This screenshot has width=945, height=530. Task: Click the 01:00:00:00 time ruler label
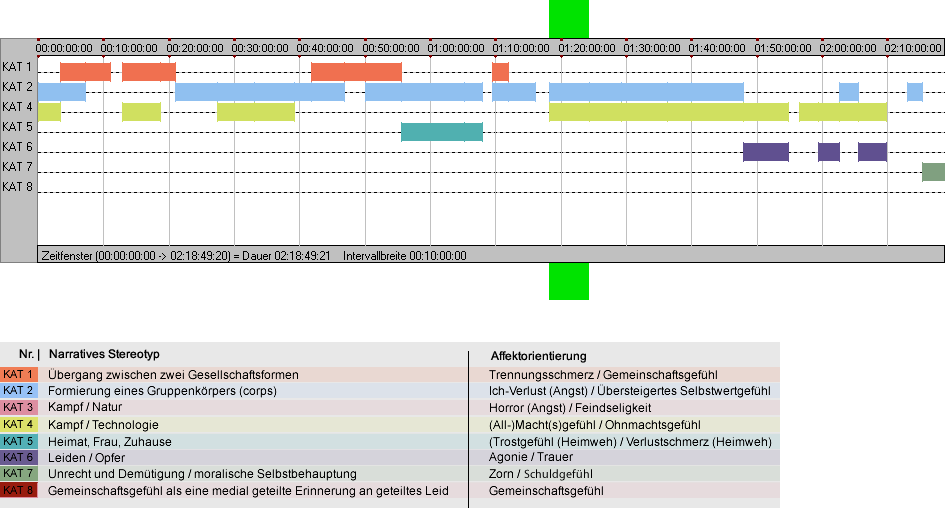[456, 48]
